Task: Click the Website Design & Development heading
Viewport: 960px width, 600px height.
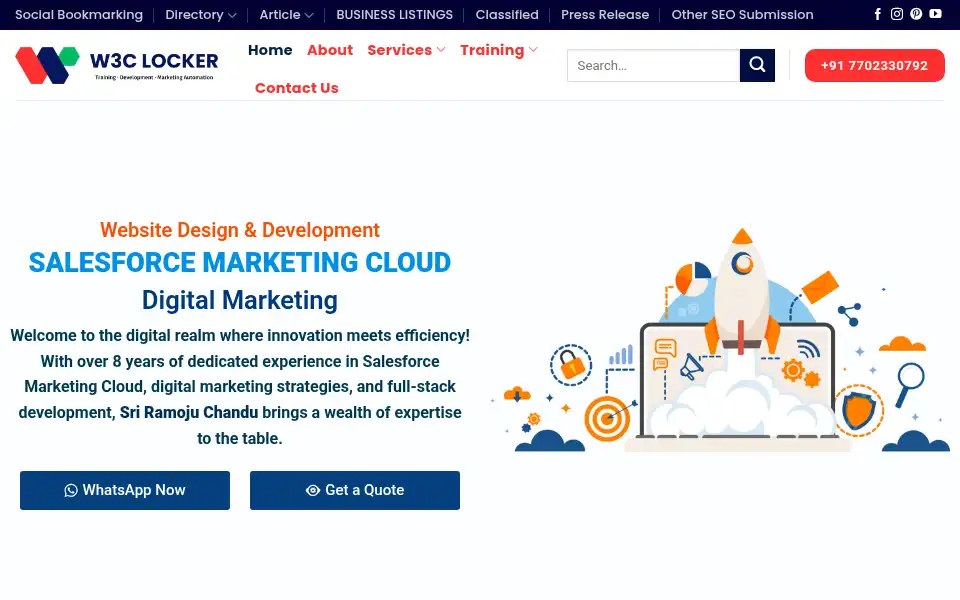Action: [240, 230]
